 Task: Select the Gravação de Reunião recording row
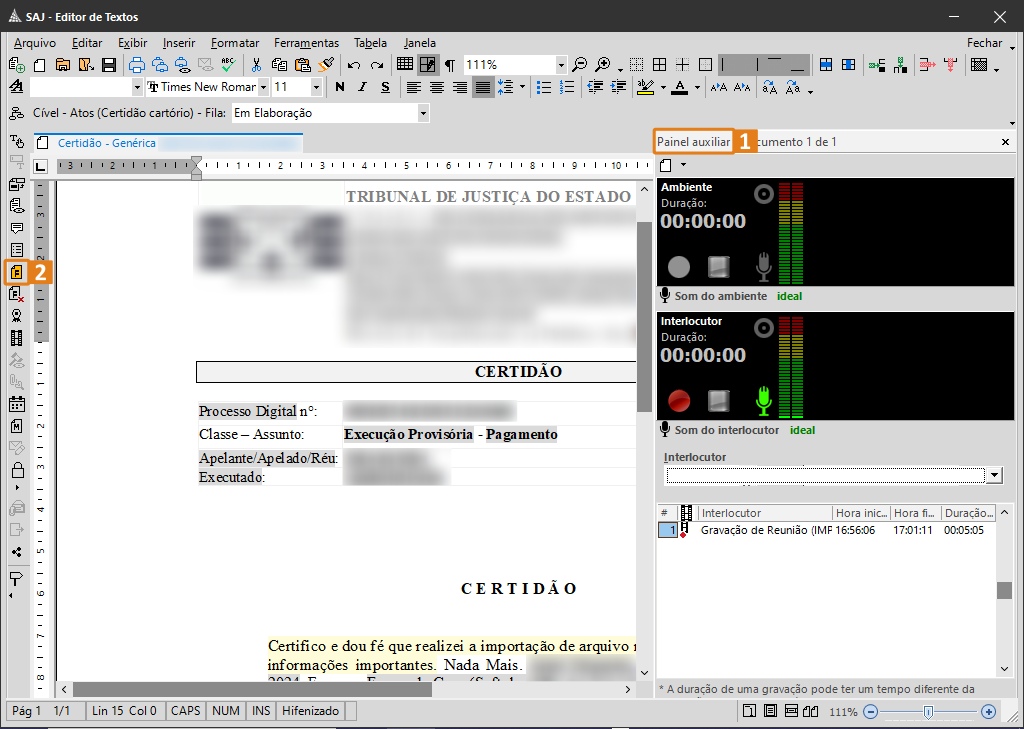826,530
